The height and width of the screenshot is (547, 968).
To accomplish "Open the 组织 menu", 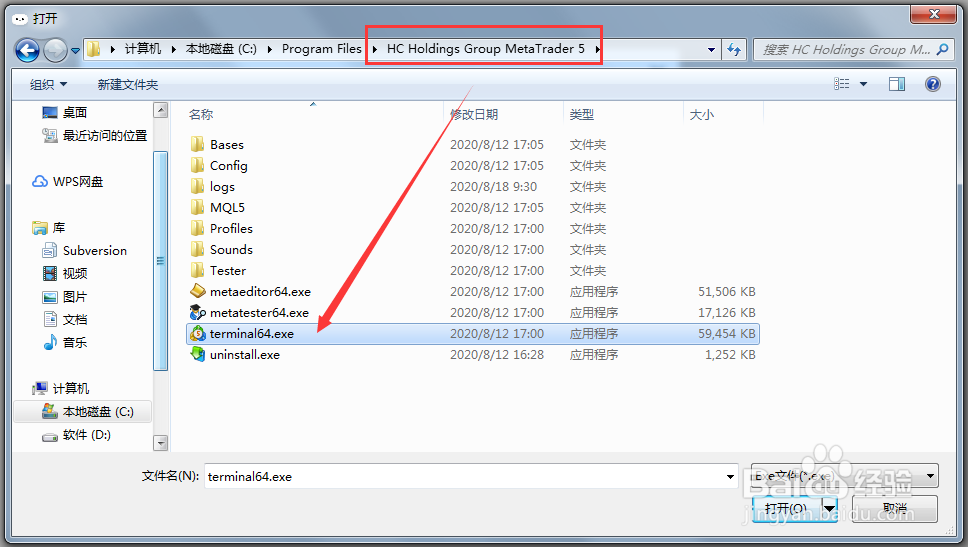I will pyautogui.click(x=48, y=85).
